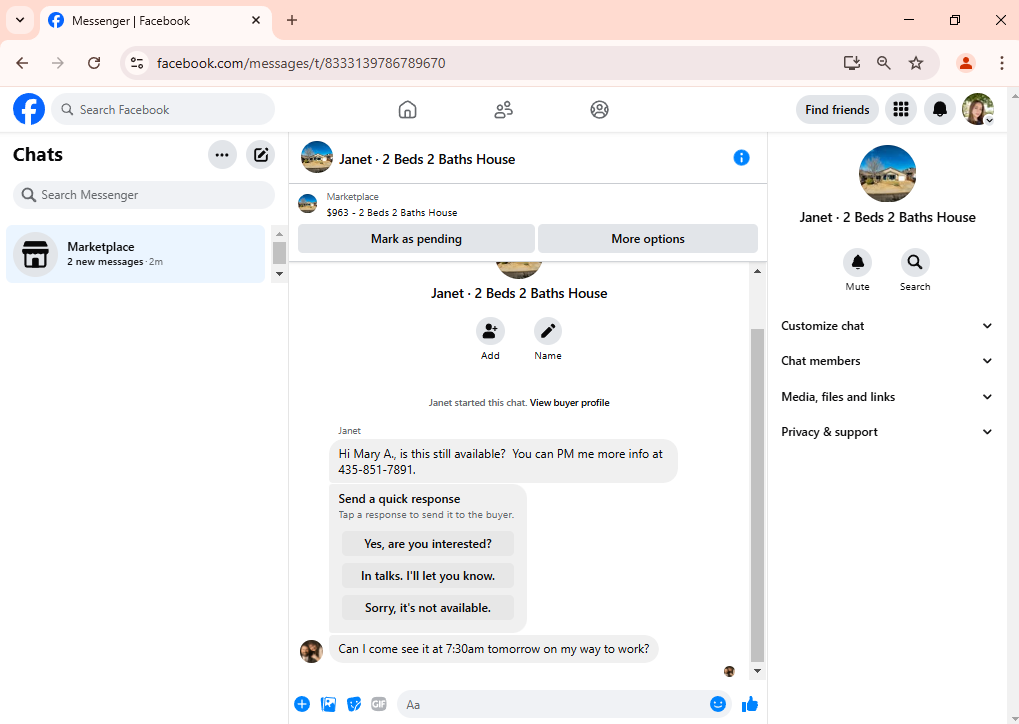The width and height of the screenshot is (1019, 724).
Task: Bookmark page with the star icon
Action: pyautogui.click(x=916, y=63)
